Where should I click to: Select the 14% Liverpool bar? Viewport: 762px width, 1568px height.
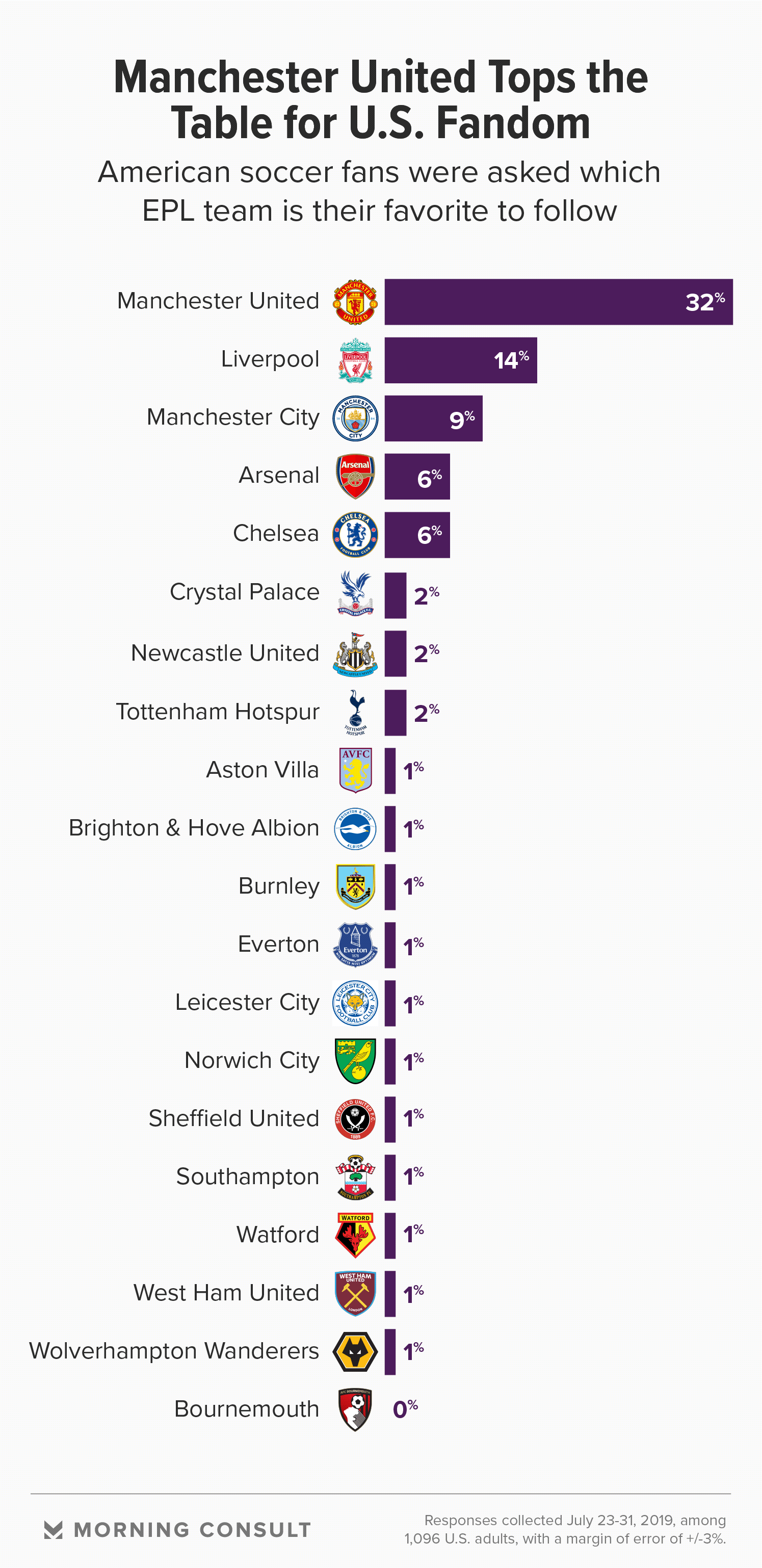[x=461, y=360]
